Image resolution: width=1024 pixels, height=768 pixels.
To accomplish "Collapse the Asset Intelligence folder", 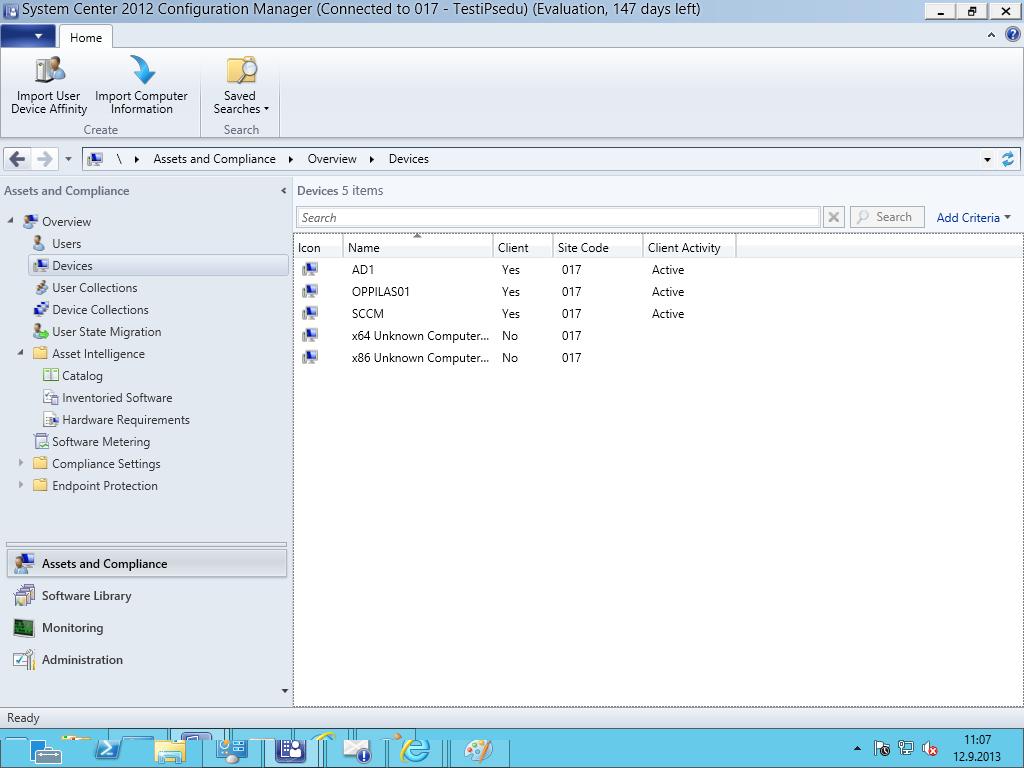I will [x=20, y=353].
